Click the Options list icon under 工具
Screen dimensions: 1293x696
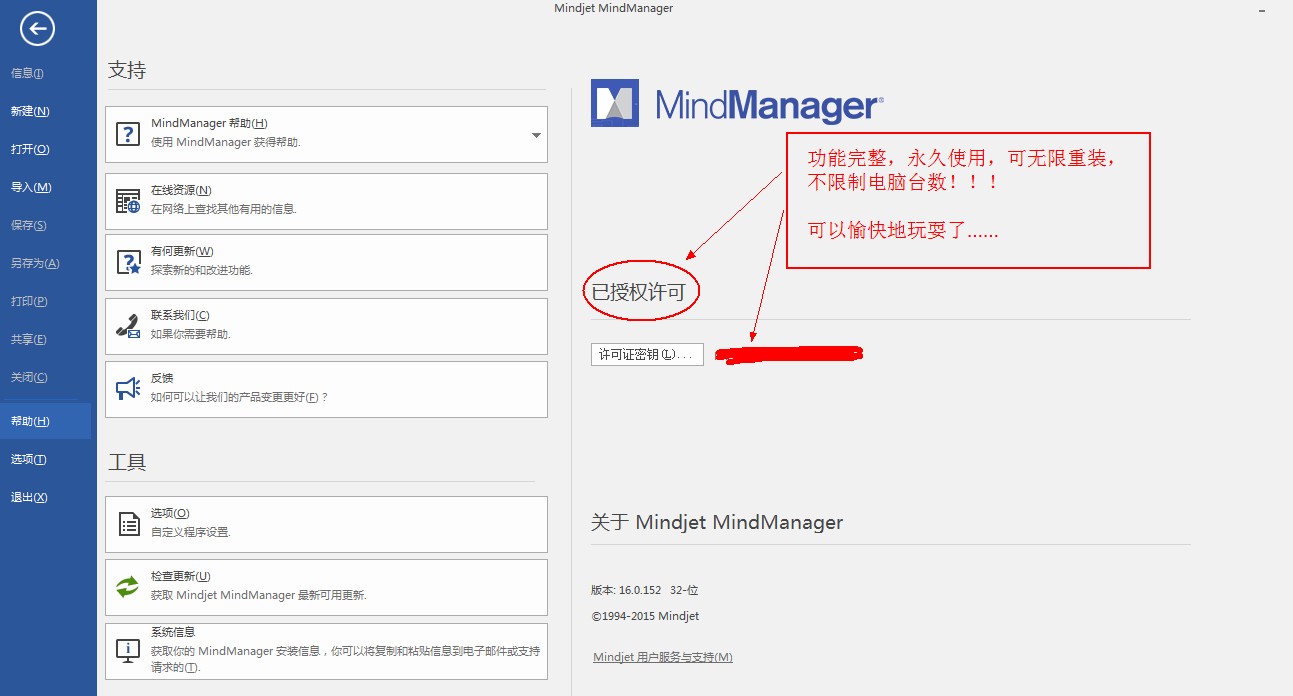tap(128, 524)
